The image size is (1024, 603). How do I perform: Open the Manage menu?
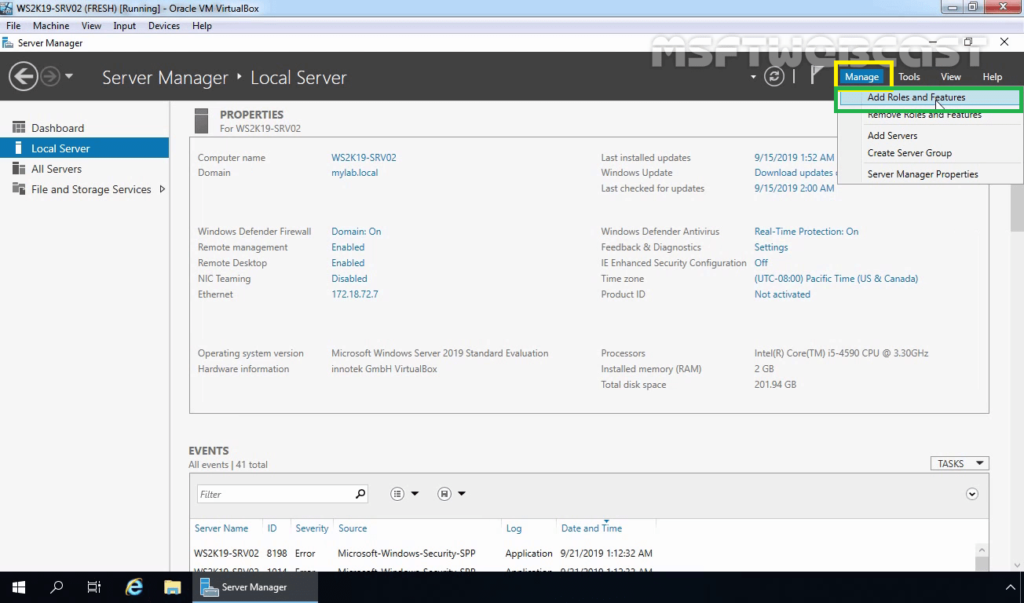pyautogui.click(x=861, y=76)
